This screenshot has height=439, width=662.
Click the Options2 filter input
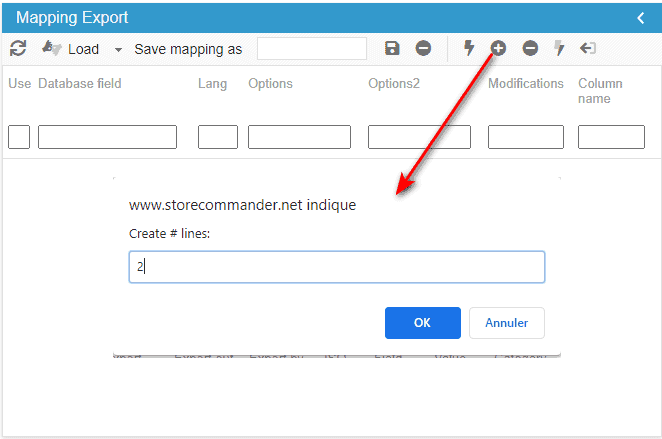point(419,137)
